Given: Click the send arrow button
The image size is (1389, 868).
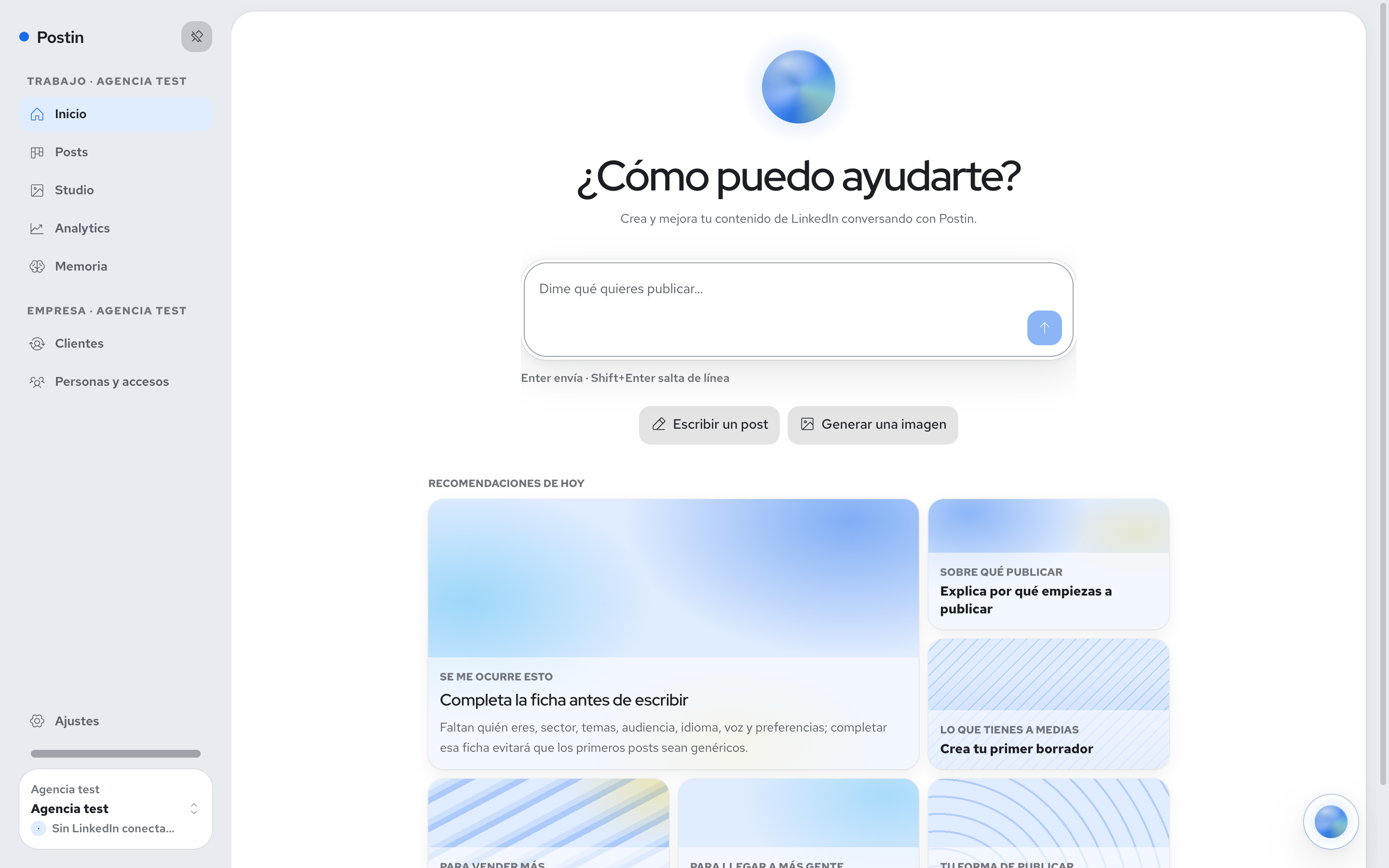Looking at the screenshot, I should click(1044, 328).
